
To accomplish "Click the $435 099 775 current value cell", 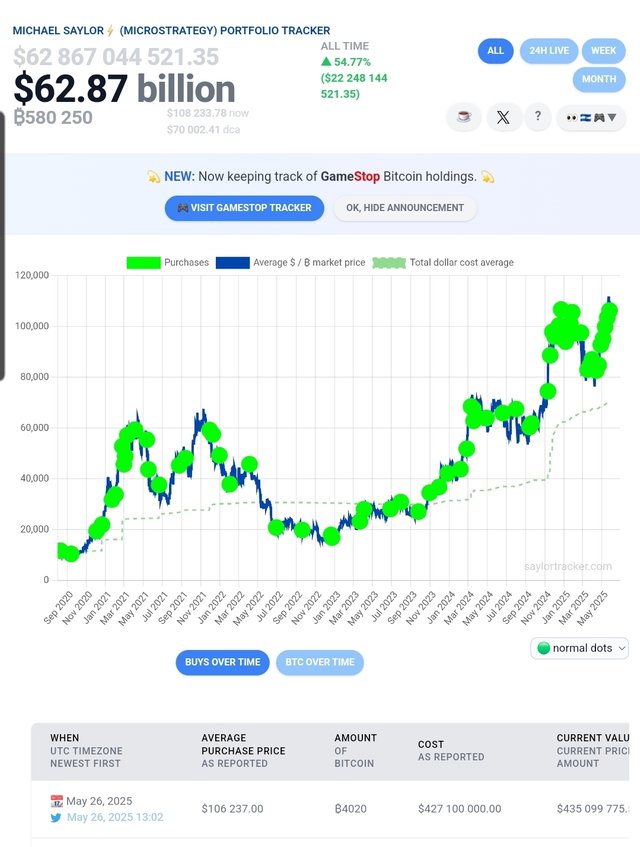I will [592, 809].
